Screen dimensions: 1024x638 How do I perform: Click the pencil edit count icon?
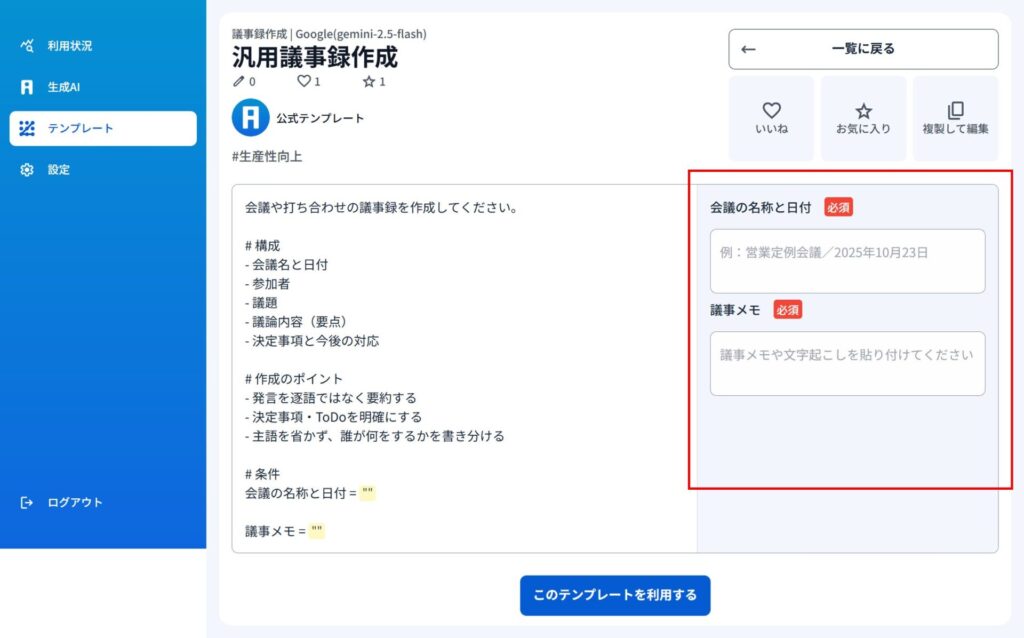point(238,81)
